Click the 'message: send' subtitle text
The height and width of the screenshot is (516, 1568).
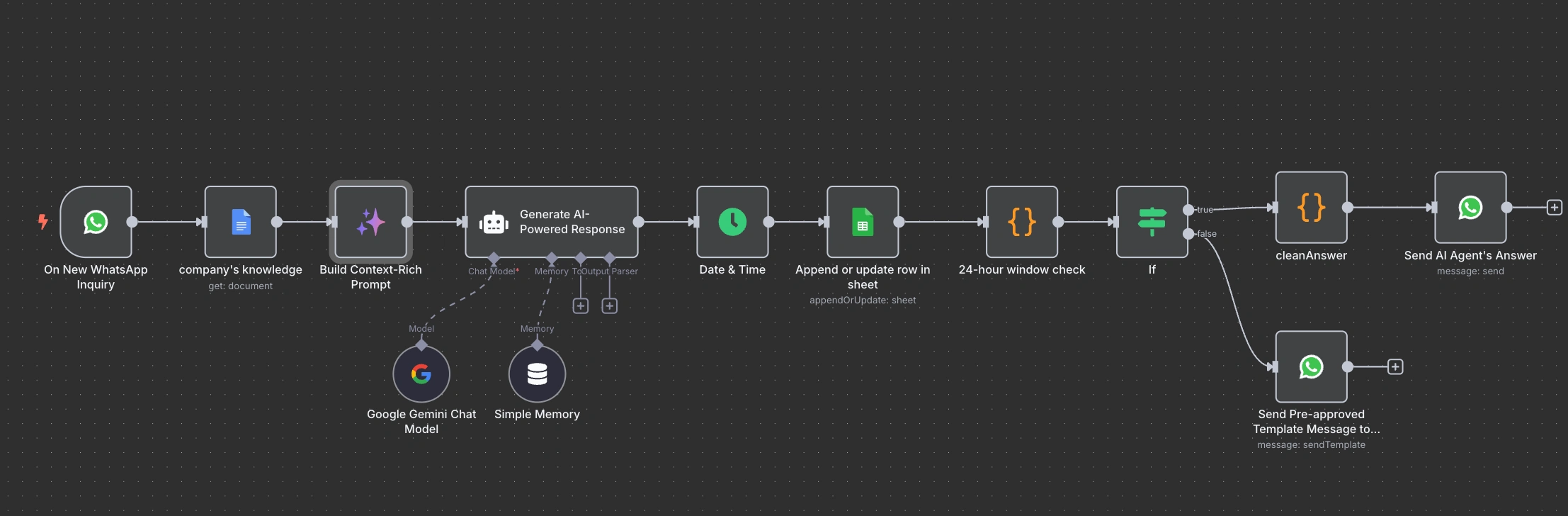[1470, 271]
